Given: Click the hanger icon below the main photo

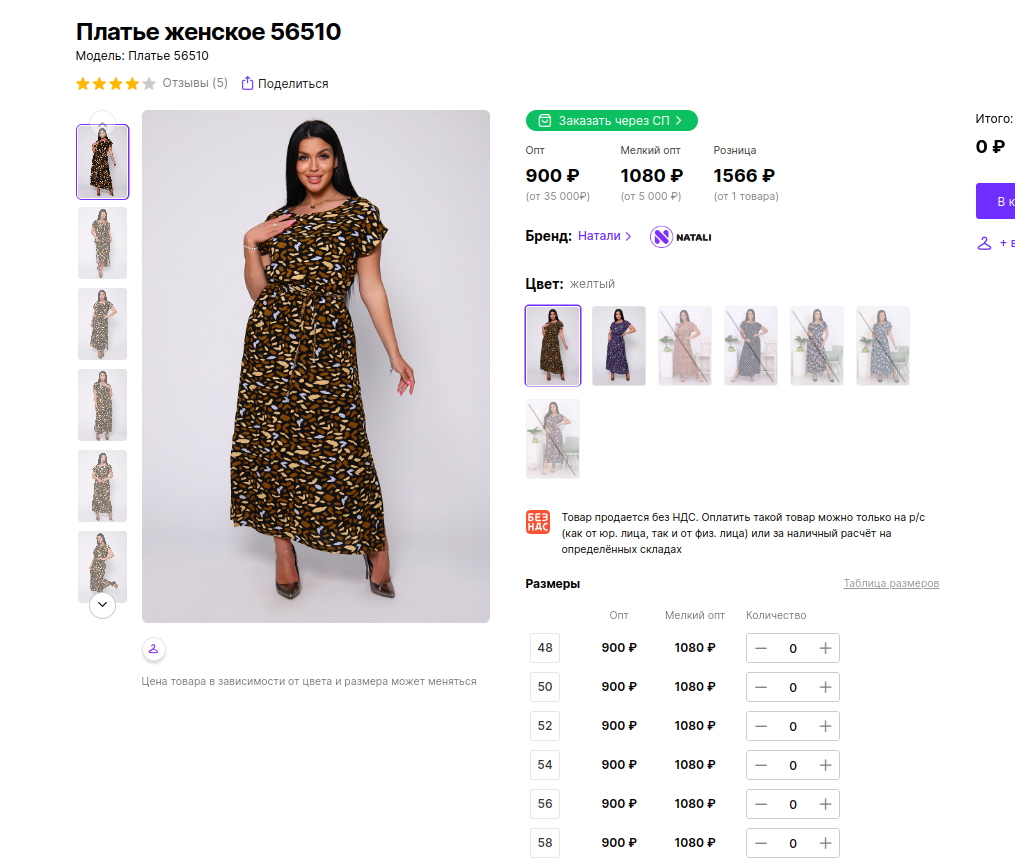Looking at the screenshot, I should click(x=153, y=649).
